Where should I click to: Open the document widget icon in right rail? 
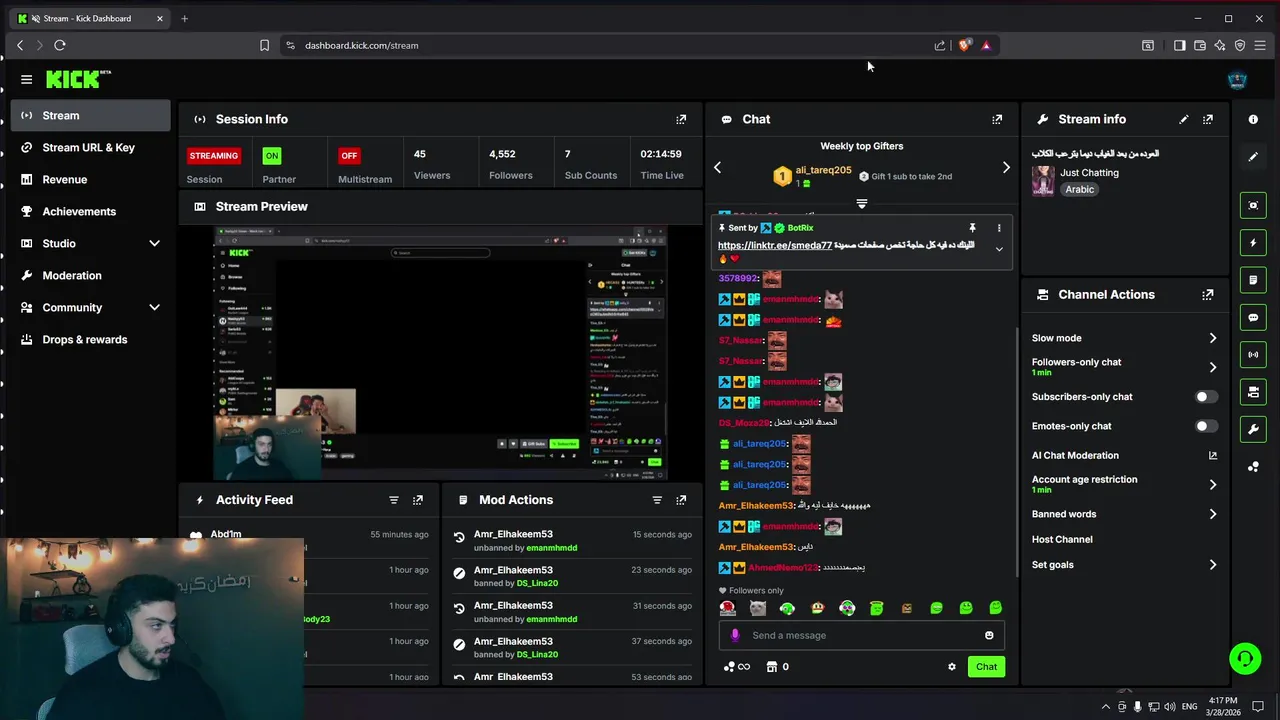1253,280
